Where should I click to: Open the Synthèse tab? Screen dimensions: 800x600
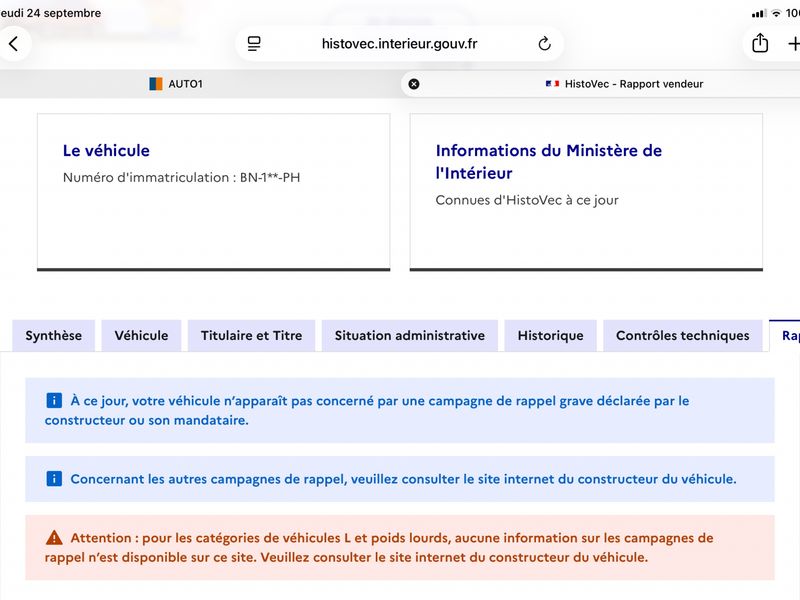tap(54, 336)
